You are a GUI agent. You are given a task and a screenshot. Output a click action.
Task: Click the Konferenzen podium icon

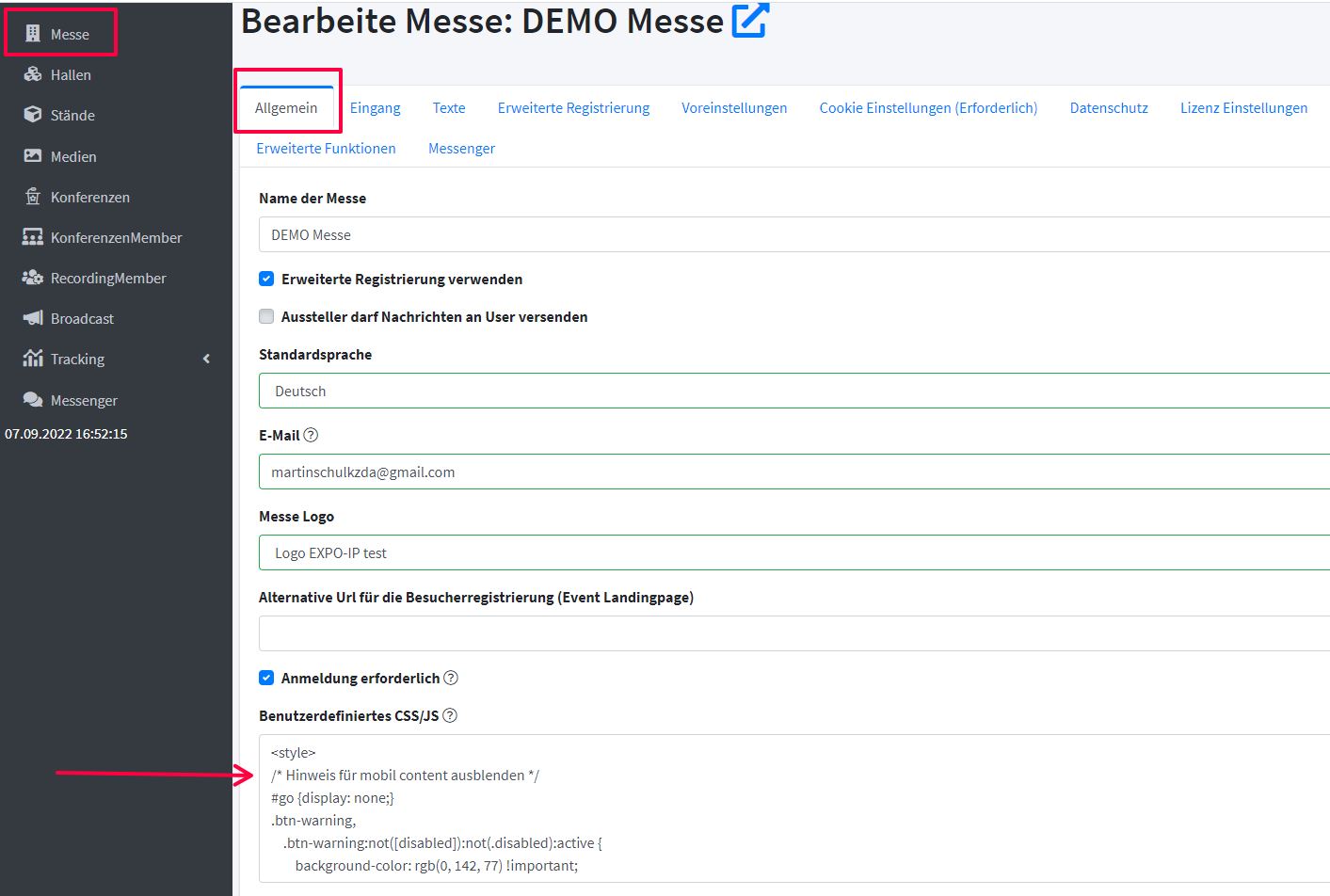point(33,197)
